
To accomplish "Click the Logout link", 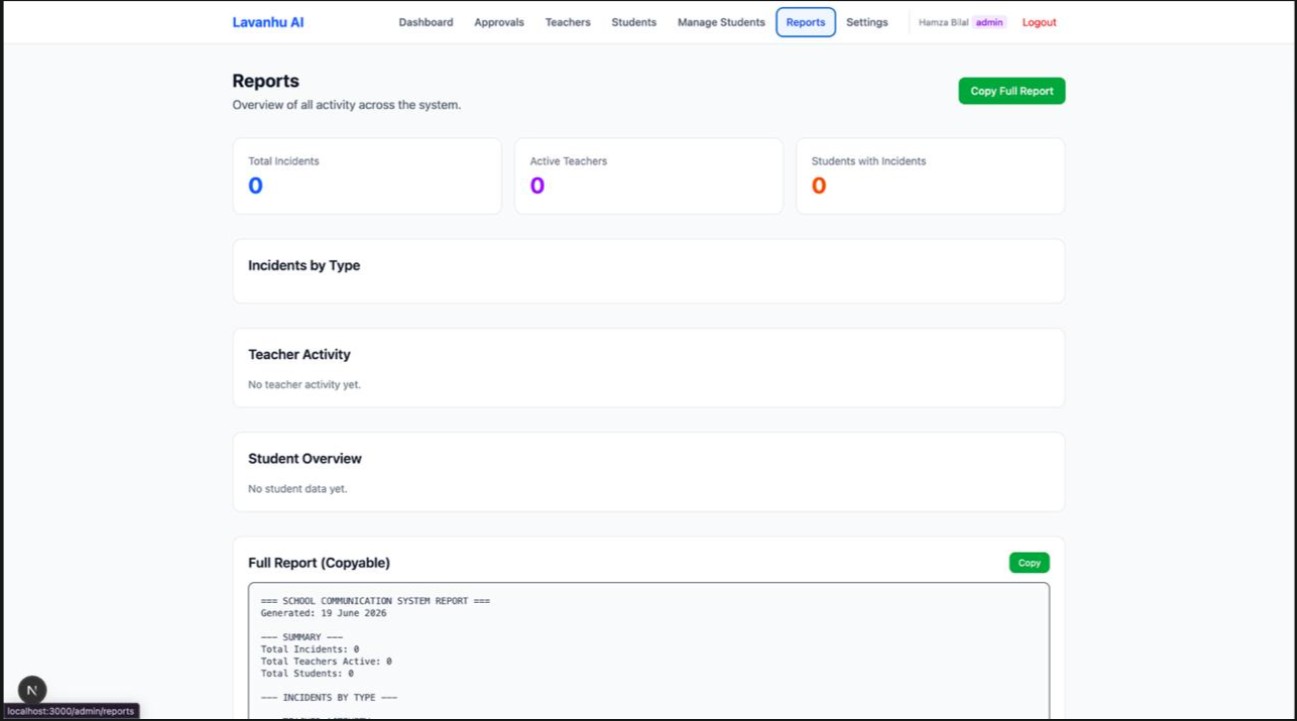I will tap(1039, 22).
